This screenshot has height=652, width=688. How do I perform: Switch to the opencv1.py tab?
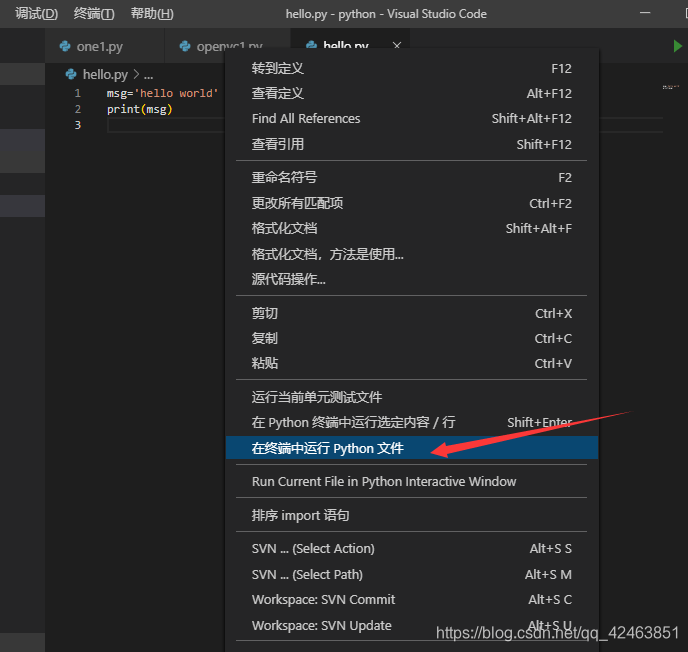(x=227, y=46)
